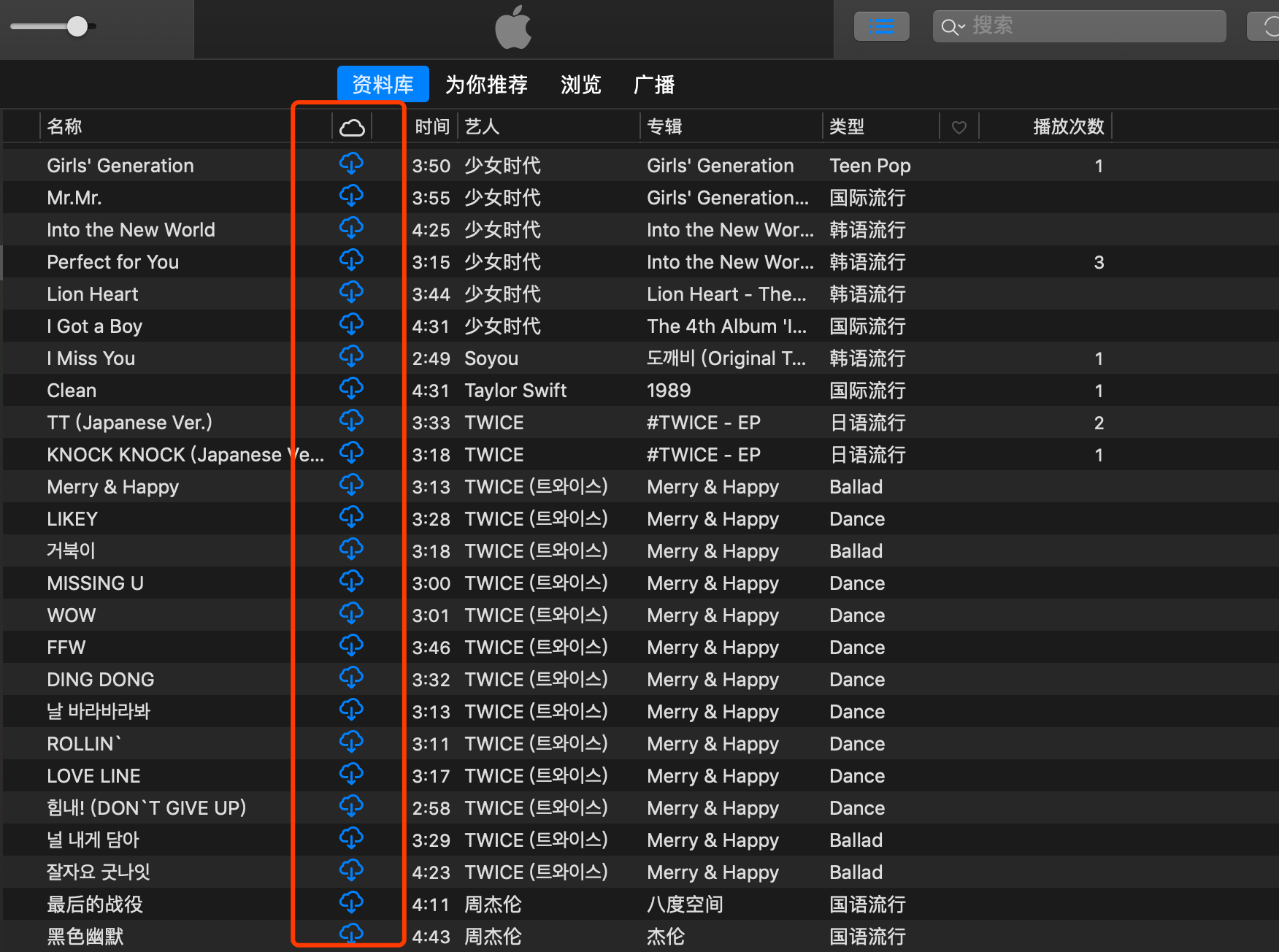Image resolution: width=1279 pixels, height=952 pixels.
Task: Click the play count 3 for Perfect for You
Action: (x=1099, y=262)
